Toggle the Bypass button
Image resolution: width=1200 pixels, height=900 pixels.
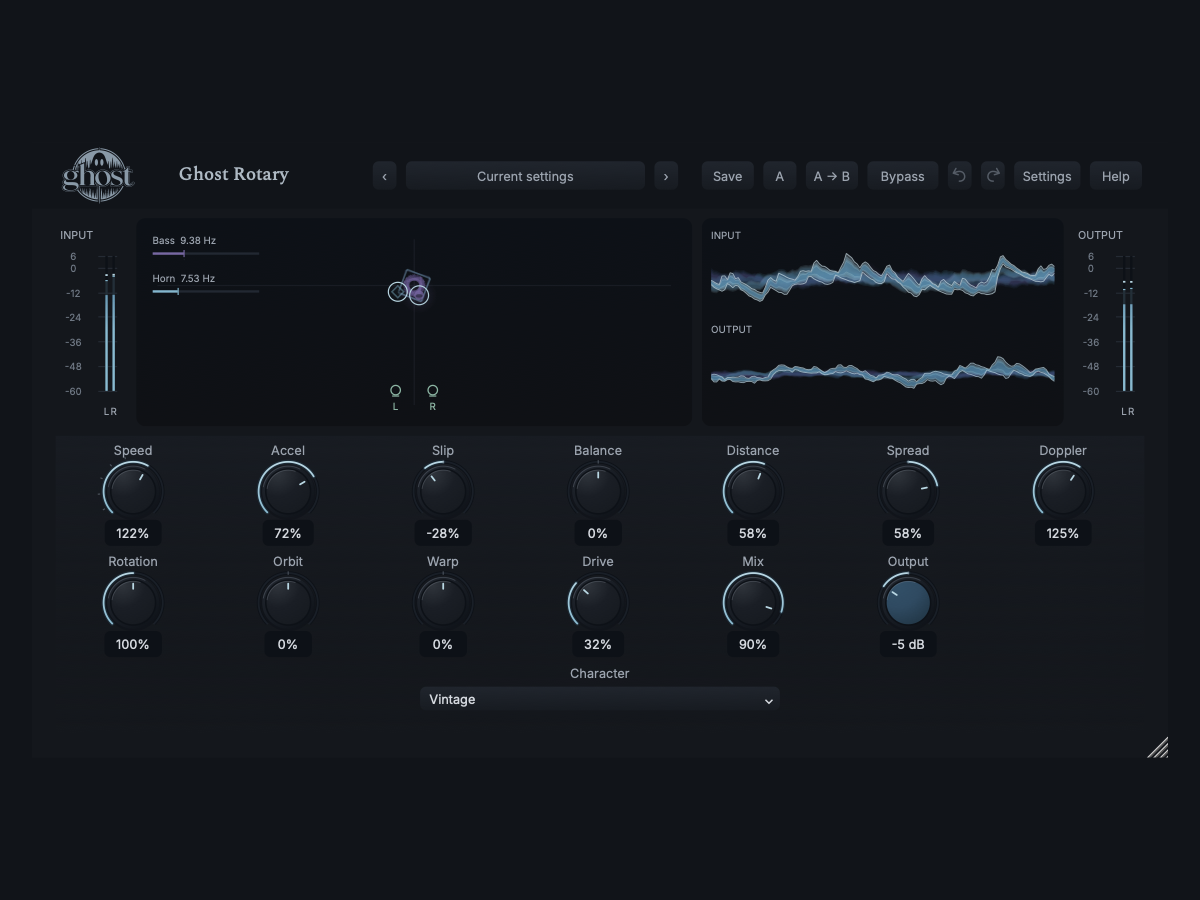coord(902,176)
